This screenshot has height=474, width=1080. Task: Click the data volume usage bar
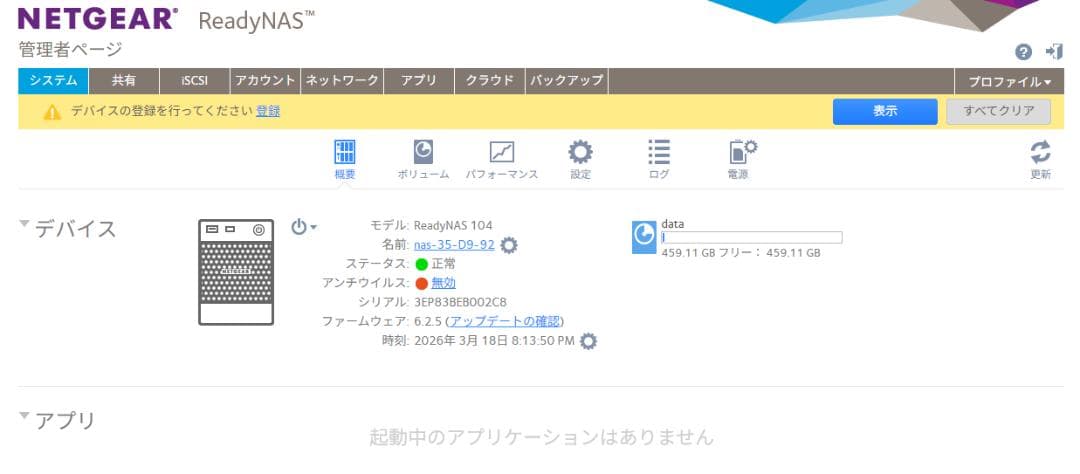click(751, 238)
